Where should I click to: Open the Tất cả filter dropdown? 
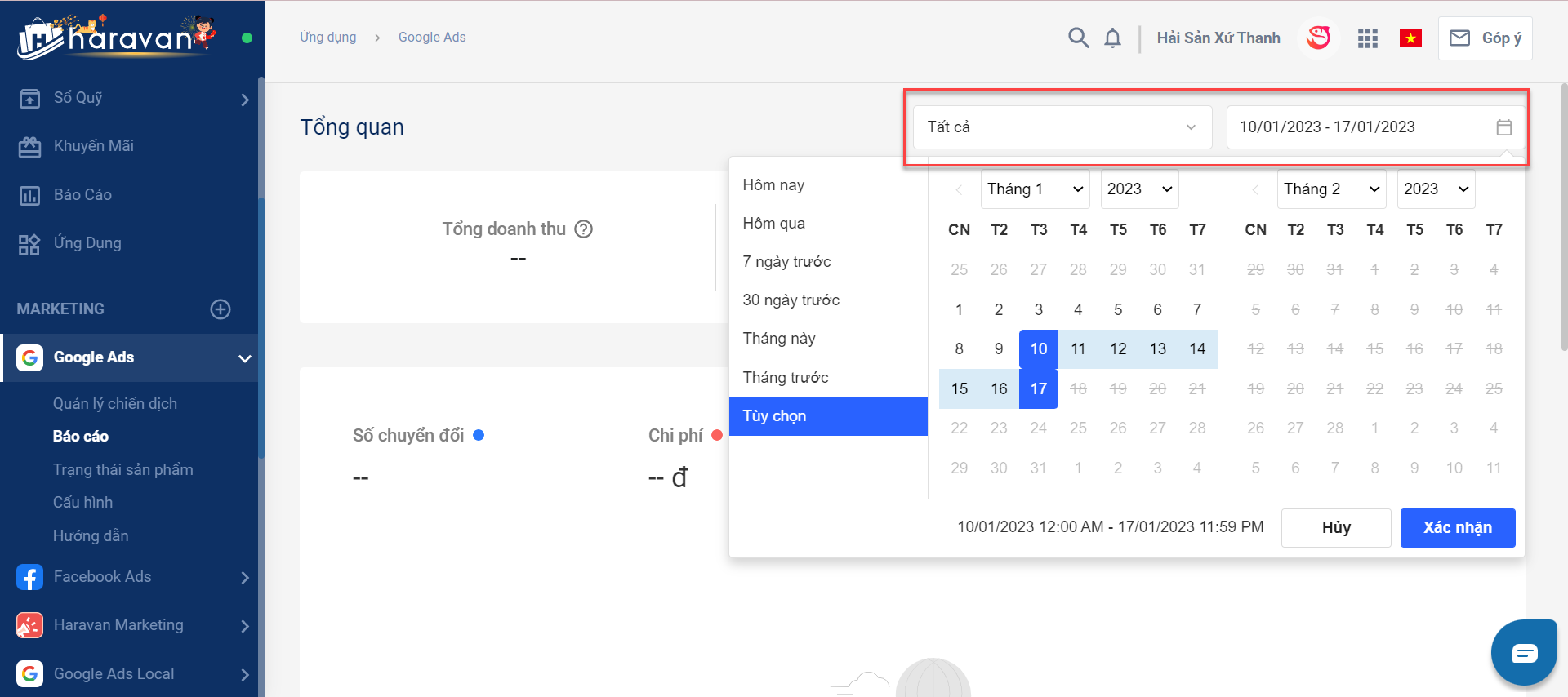(1062, 127)
